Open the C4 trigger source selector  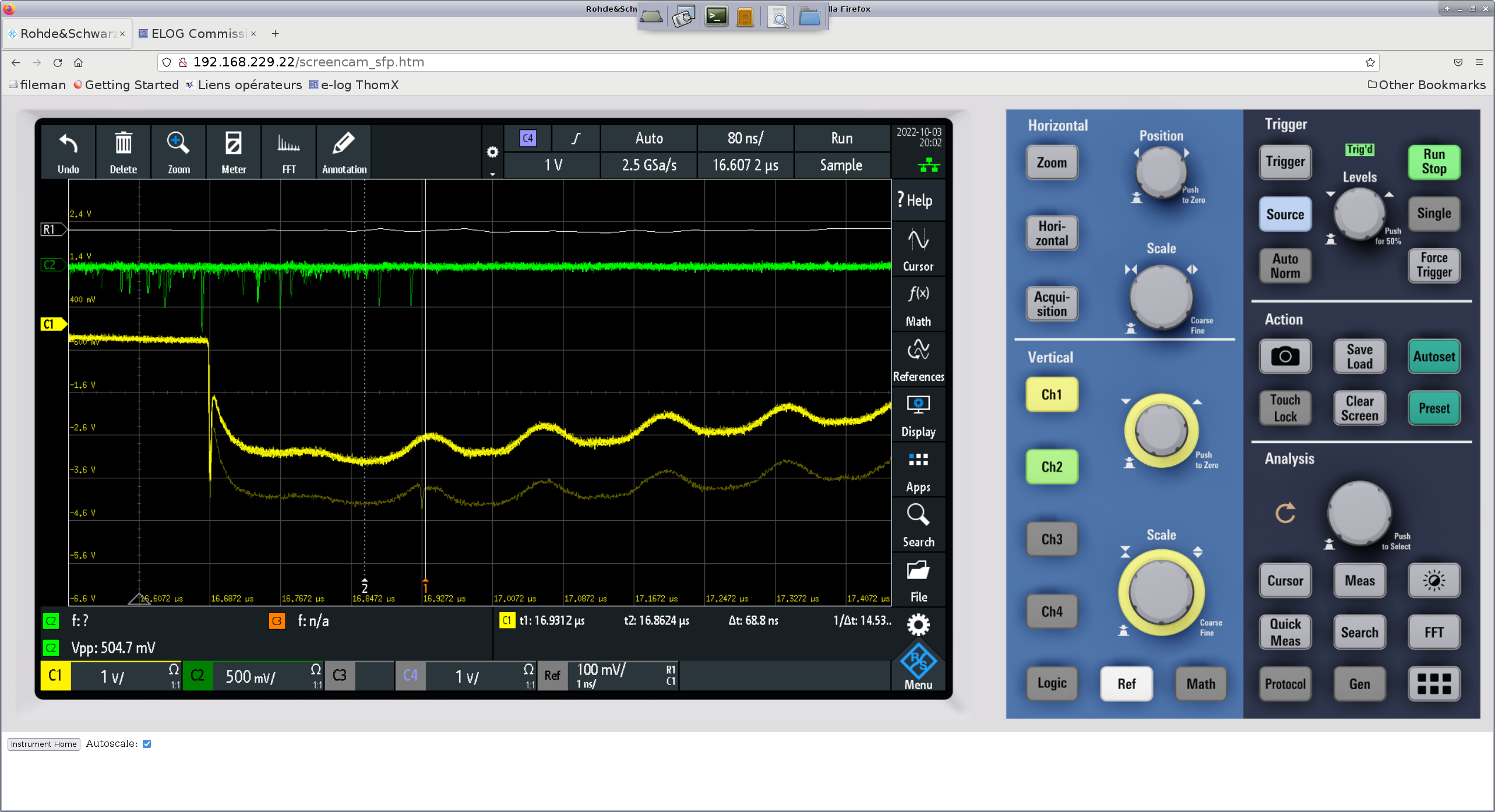tap(527, 138)
